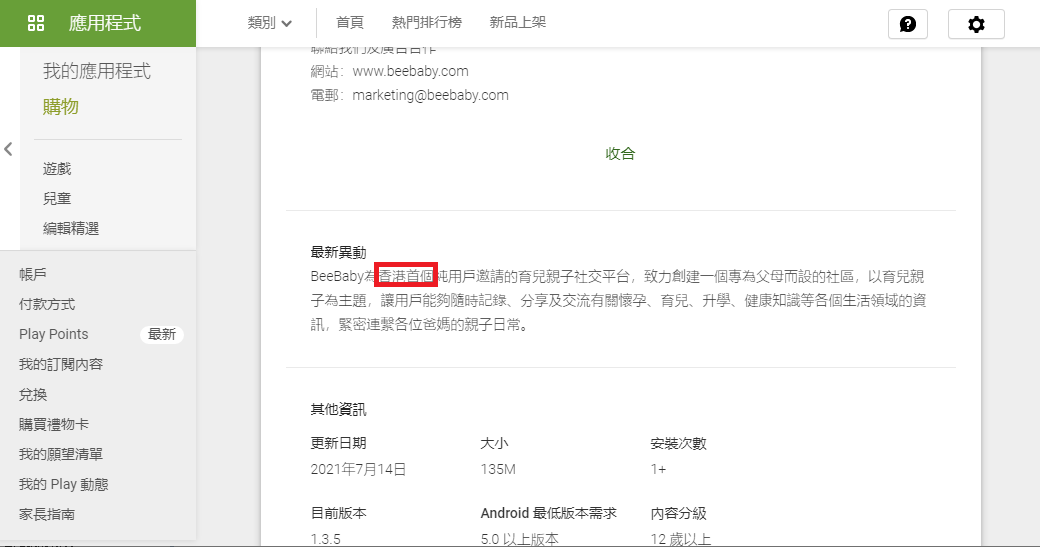Click the 內容分級 label
1040x547 pixels.
pos(679,513)
